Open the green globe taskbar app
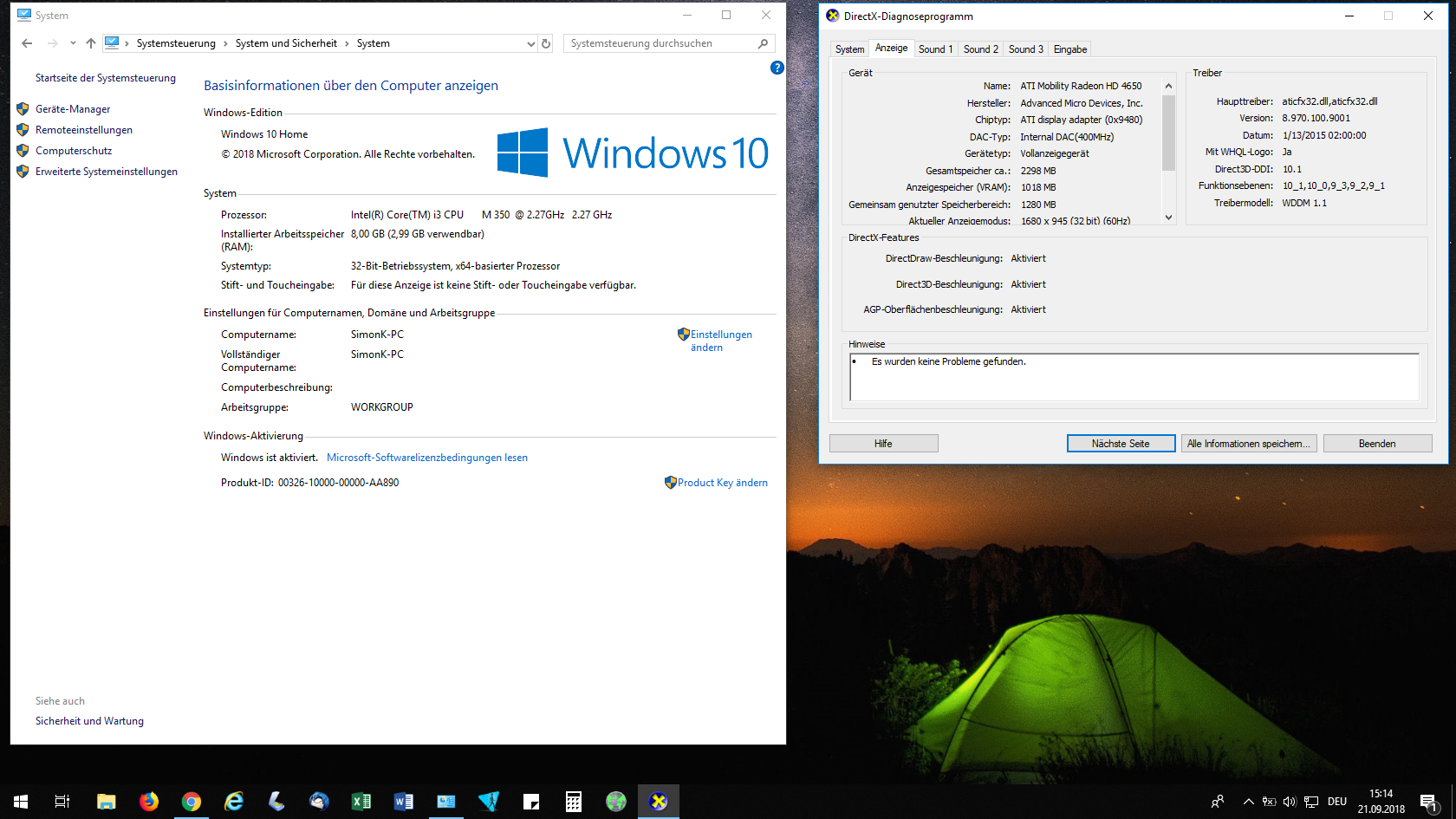Screen dimensions: 1456x819 click(616, 802)
